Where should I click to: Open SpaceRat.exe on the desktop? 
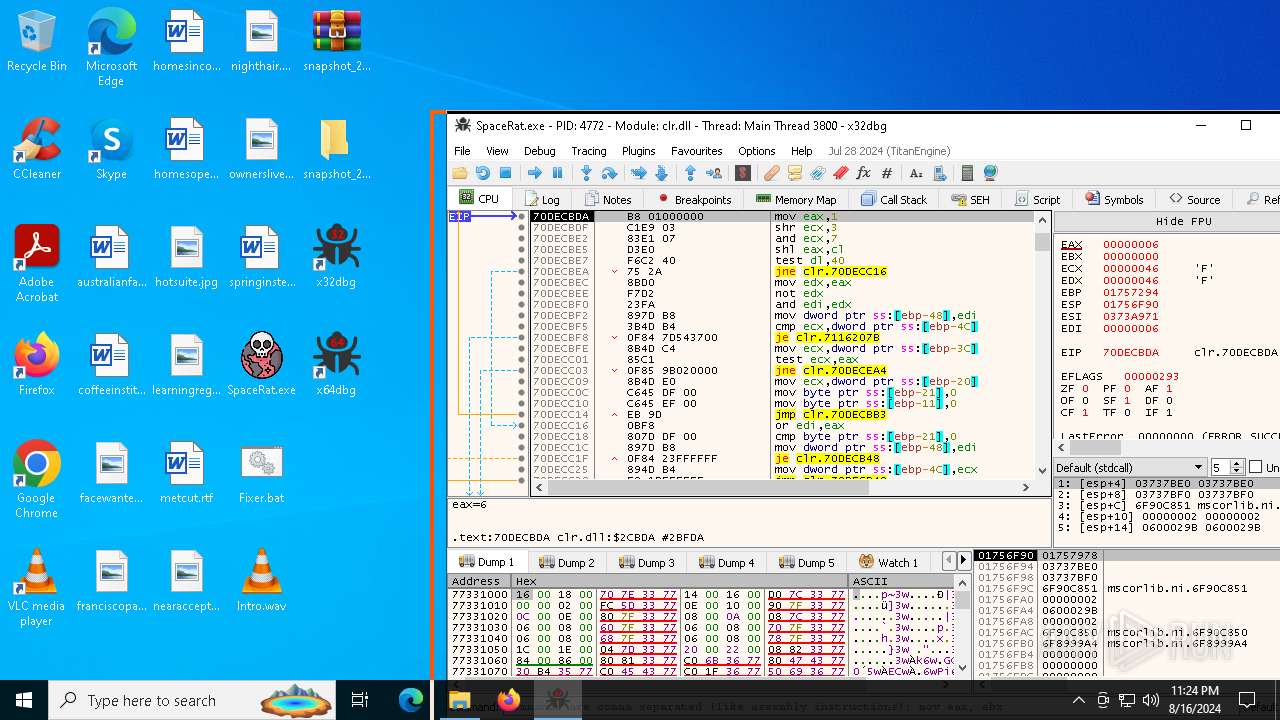(261, 363)
